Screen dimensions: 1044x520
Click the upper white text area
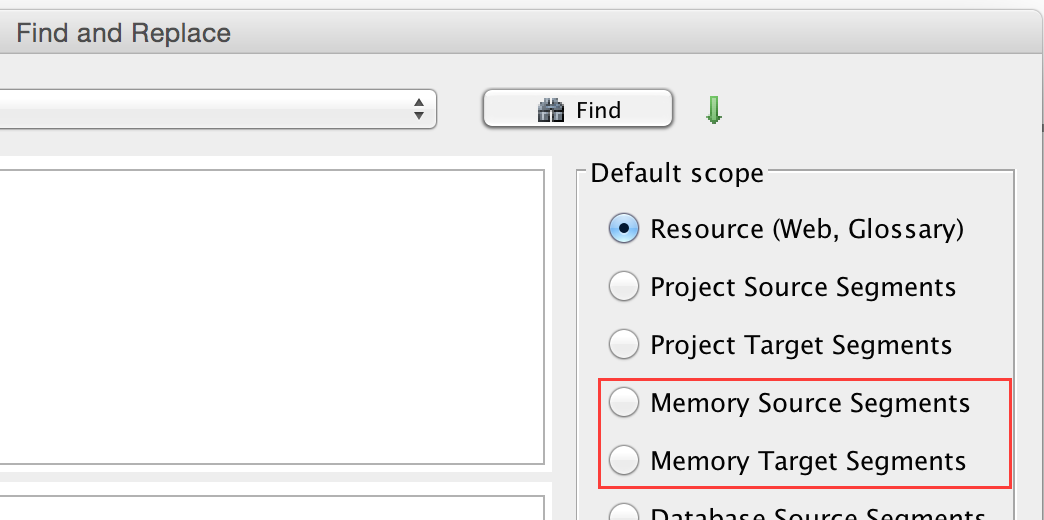[270, 310]
